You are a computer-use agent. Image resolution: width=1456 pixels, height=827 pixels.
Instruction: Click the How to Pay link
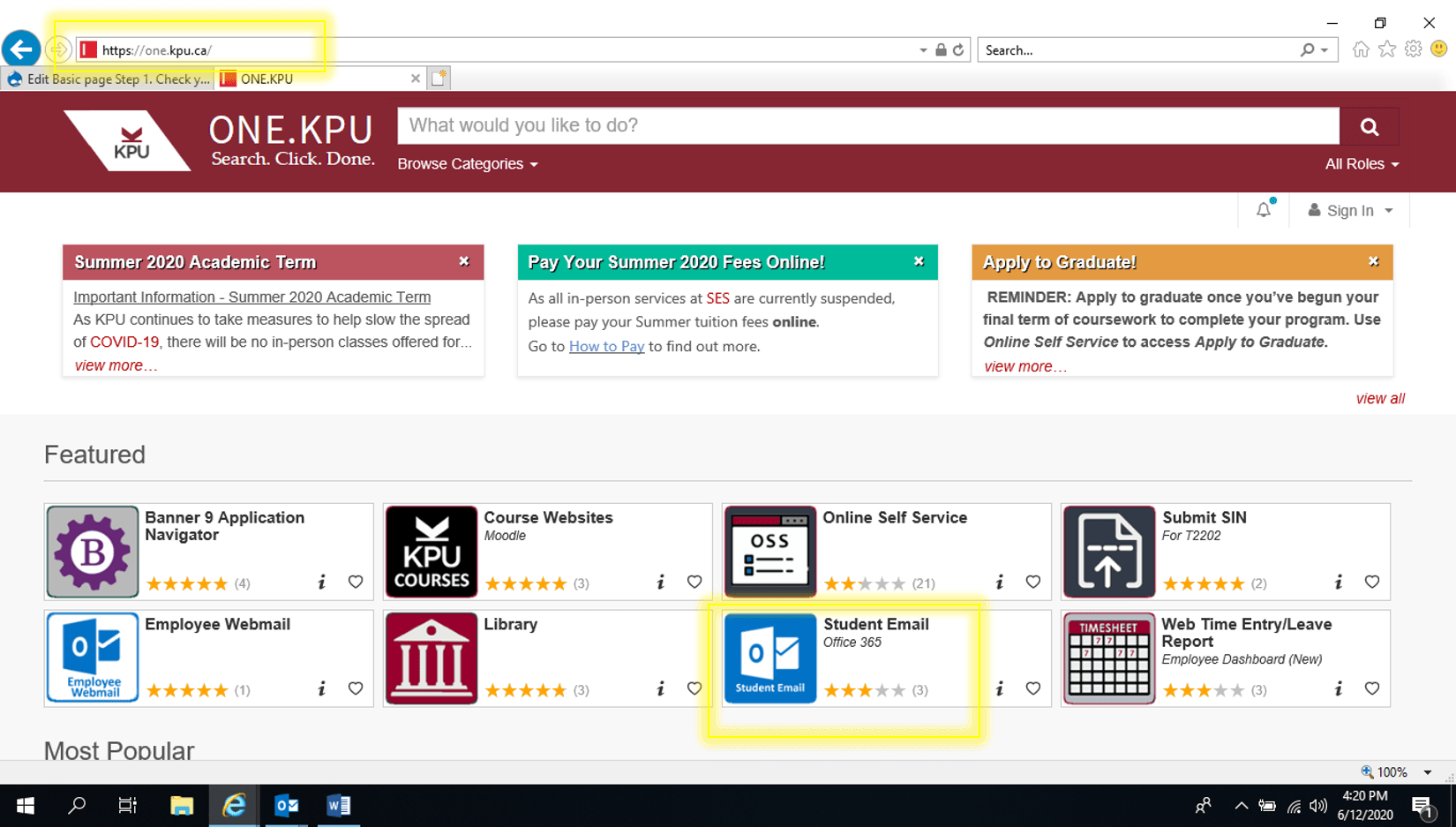pyautogui.click(x=606, y=346)
